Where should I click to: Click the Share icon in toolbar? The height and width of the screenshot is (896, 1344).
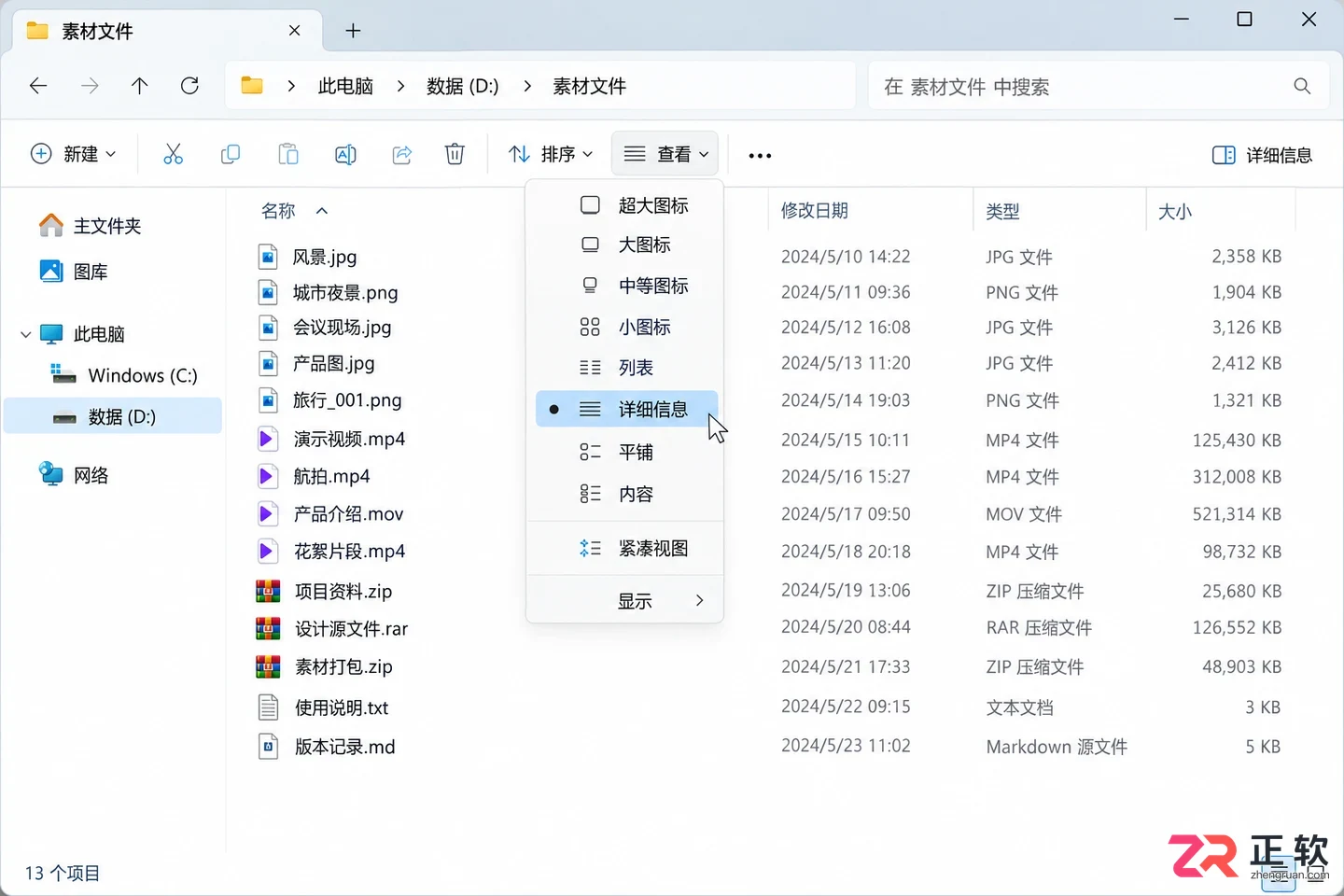402,154
